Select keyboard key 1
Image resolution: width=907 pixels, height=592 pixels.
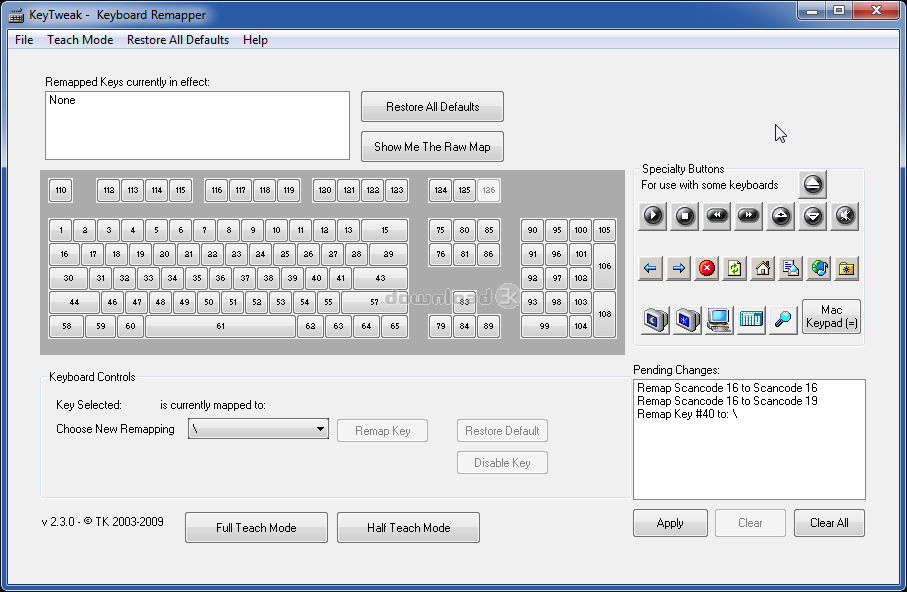[x=61, y=230]
